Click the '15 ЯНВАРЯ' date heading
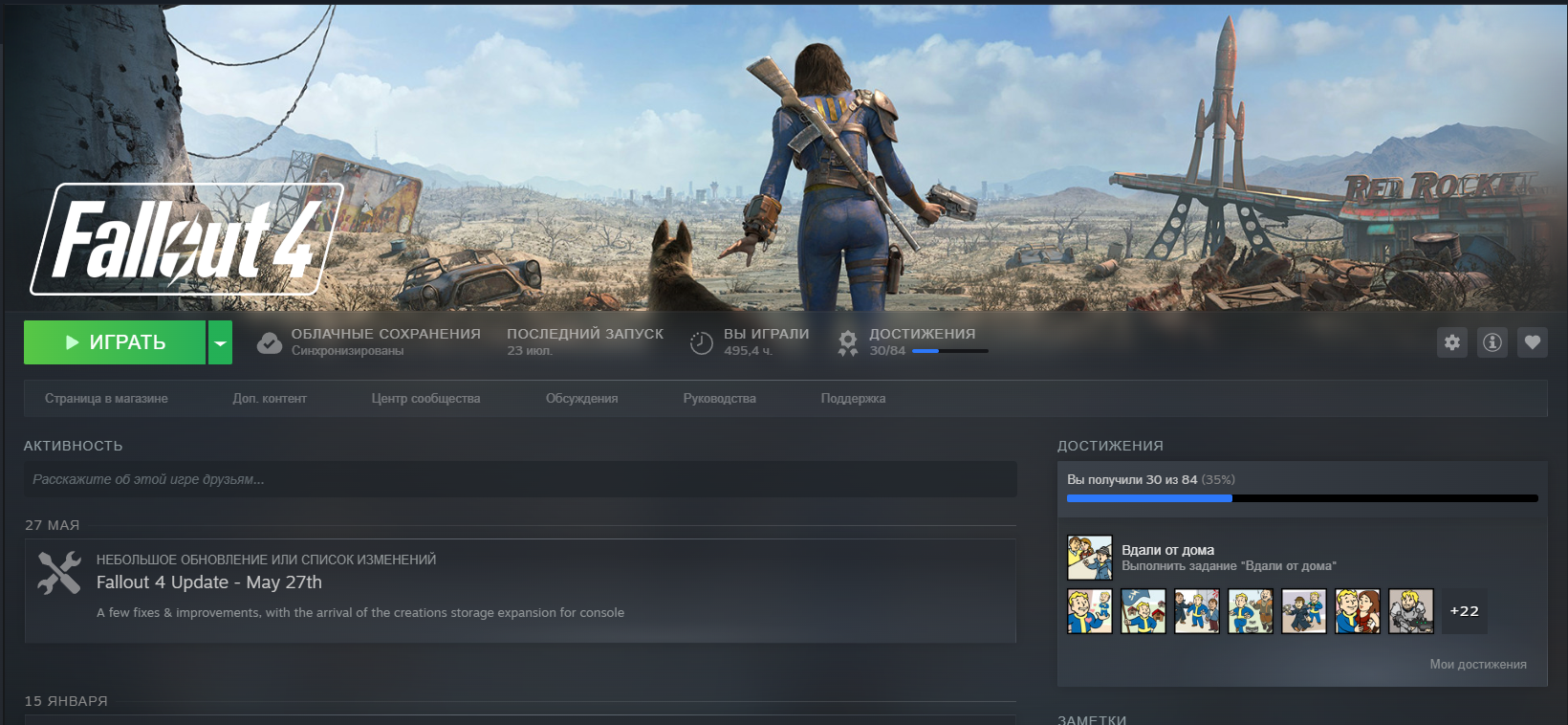 tap(66, 701)
